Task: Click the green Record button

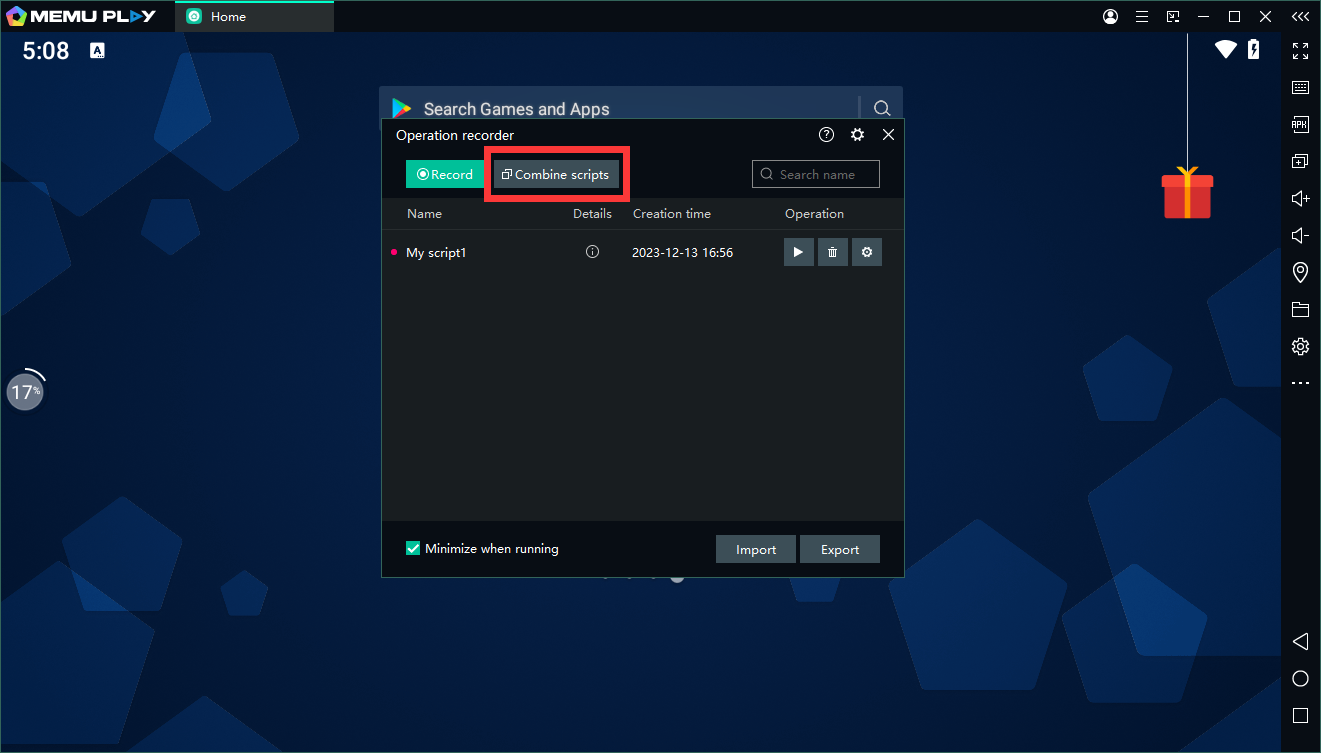Action: coord(445,175)
